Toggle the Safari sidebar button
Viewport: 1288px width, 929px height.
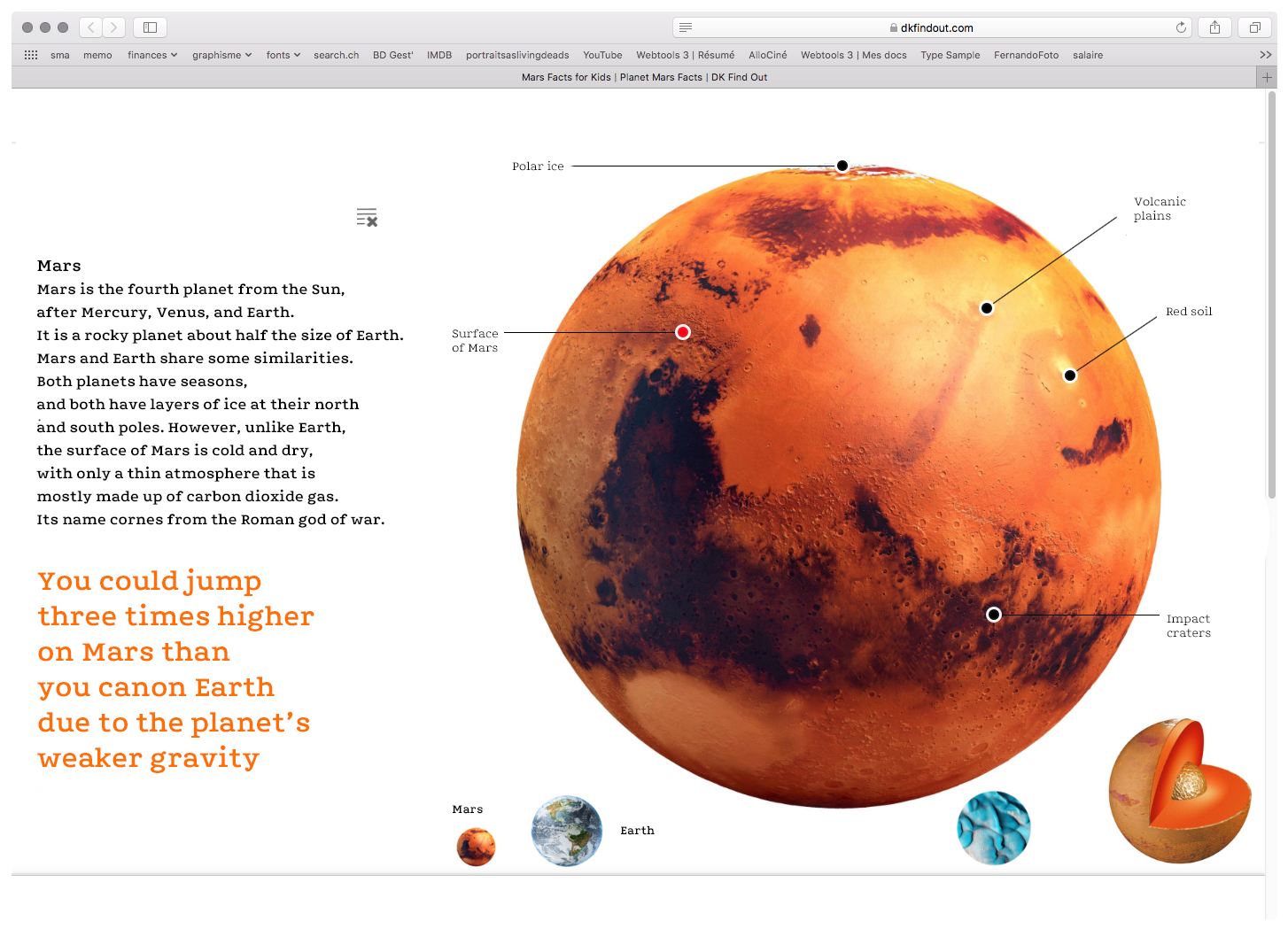tap(151, 27)
